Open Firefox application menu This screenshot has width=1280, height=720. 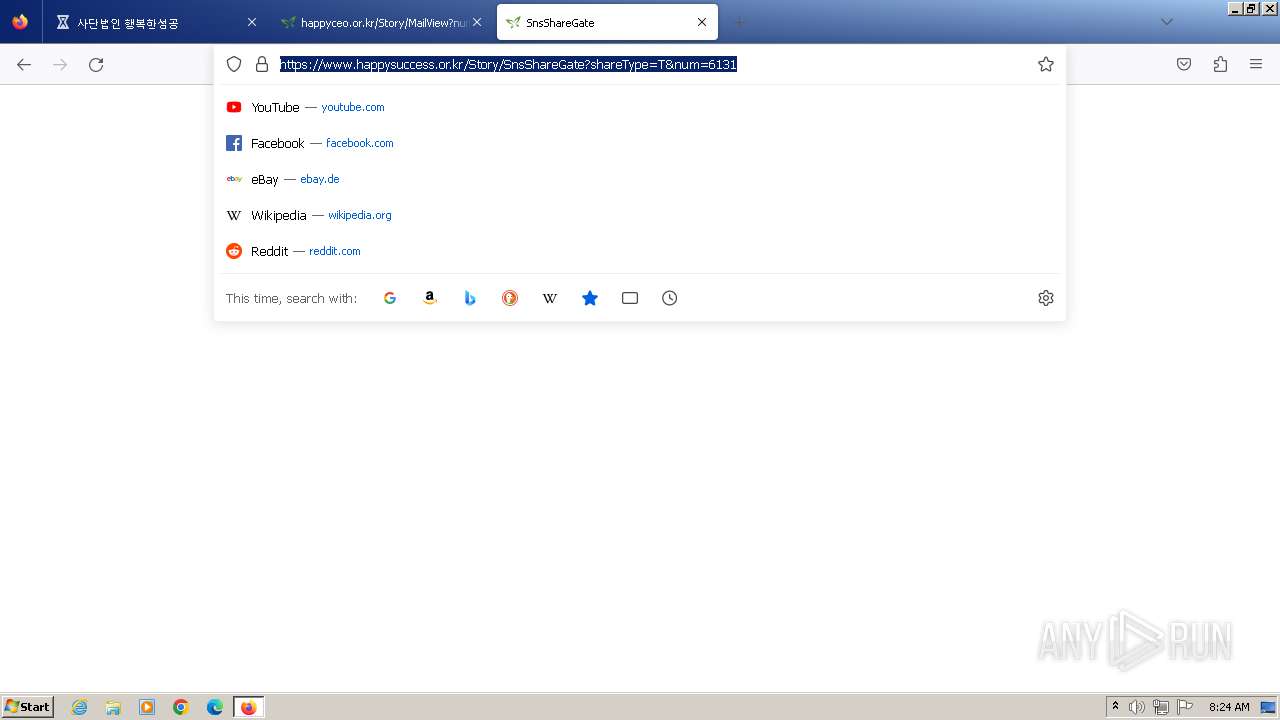pos(1256,64)
